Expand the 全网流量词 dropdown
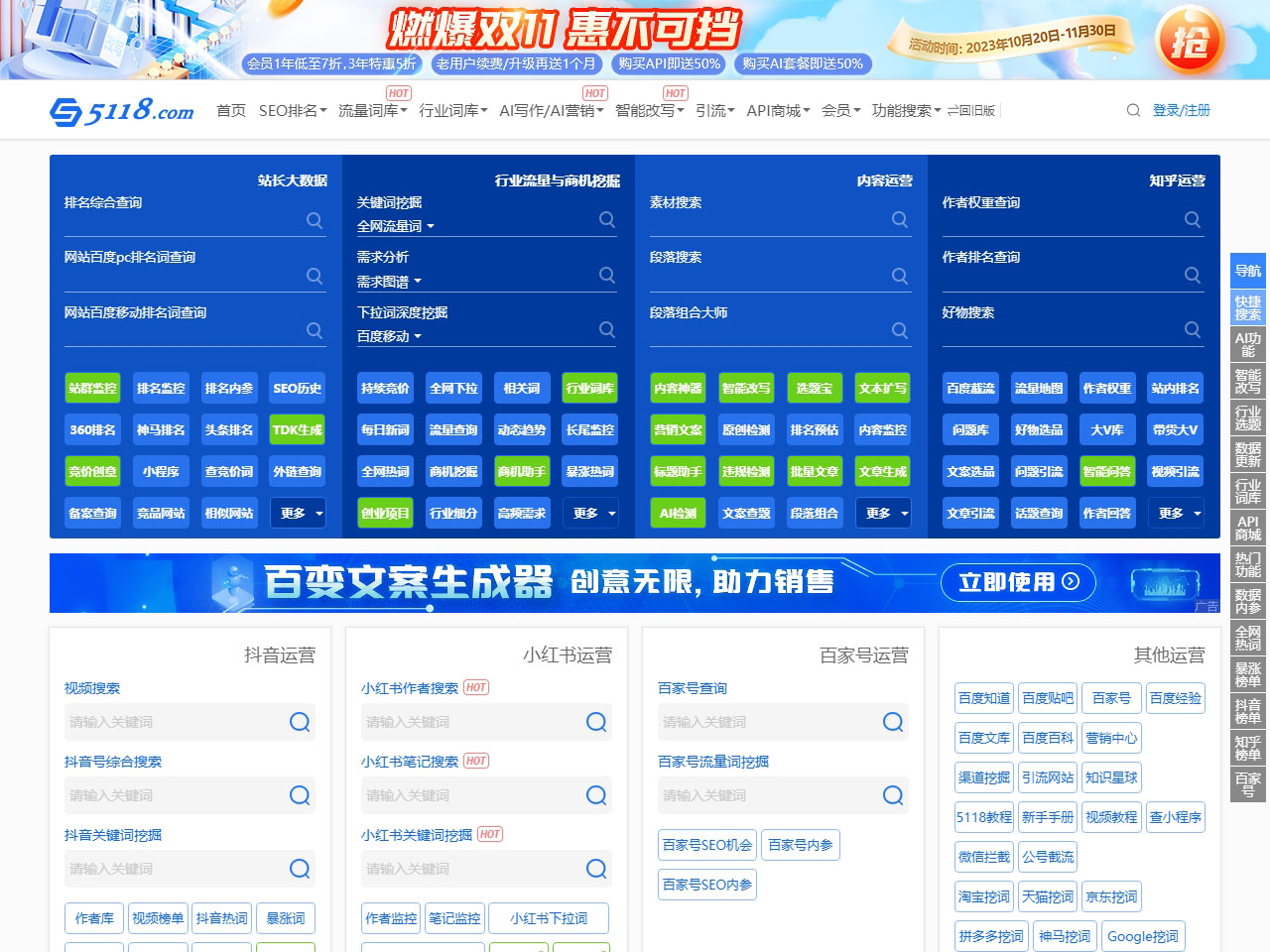This screenshot has width=1270, height=952. click(396, 226)
